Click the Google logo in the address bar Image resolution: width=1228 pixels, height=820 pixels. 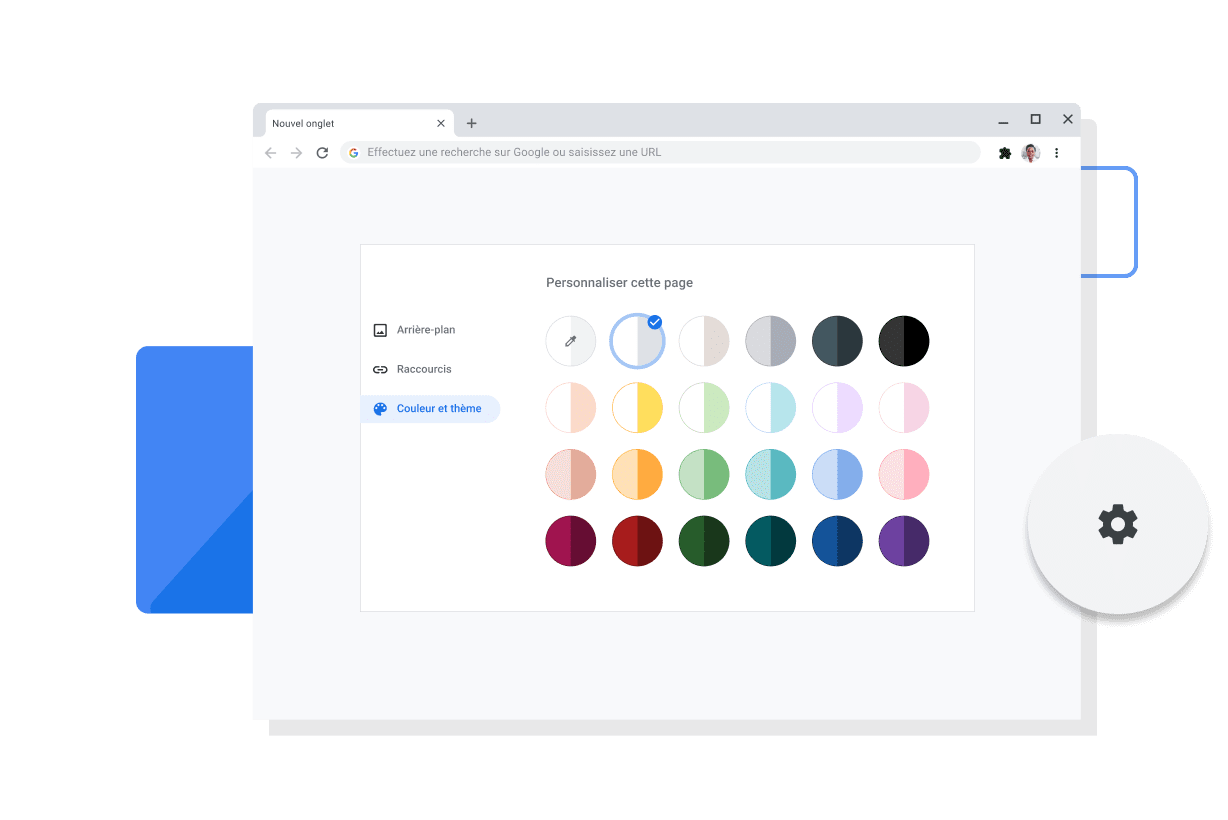(x=353, y=152)
